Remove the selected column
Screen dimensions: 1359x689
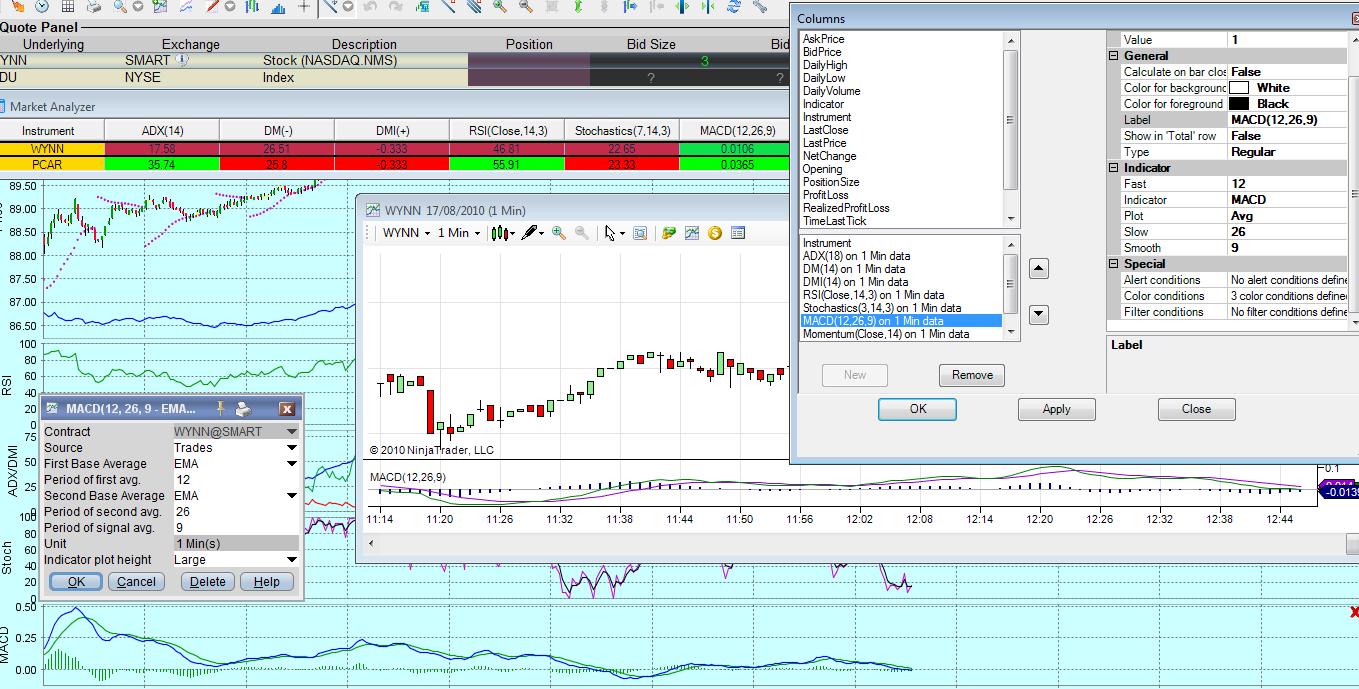(x=972, y=375)
